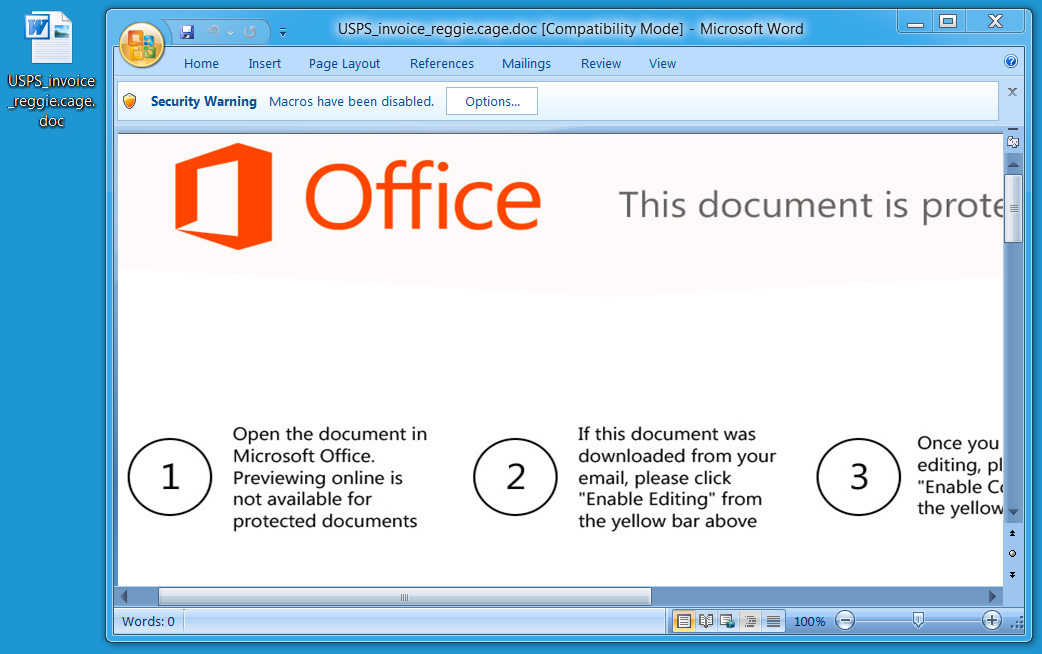
Task: Switch to the References tab
Action: click(x=442, y=64)
